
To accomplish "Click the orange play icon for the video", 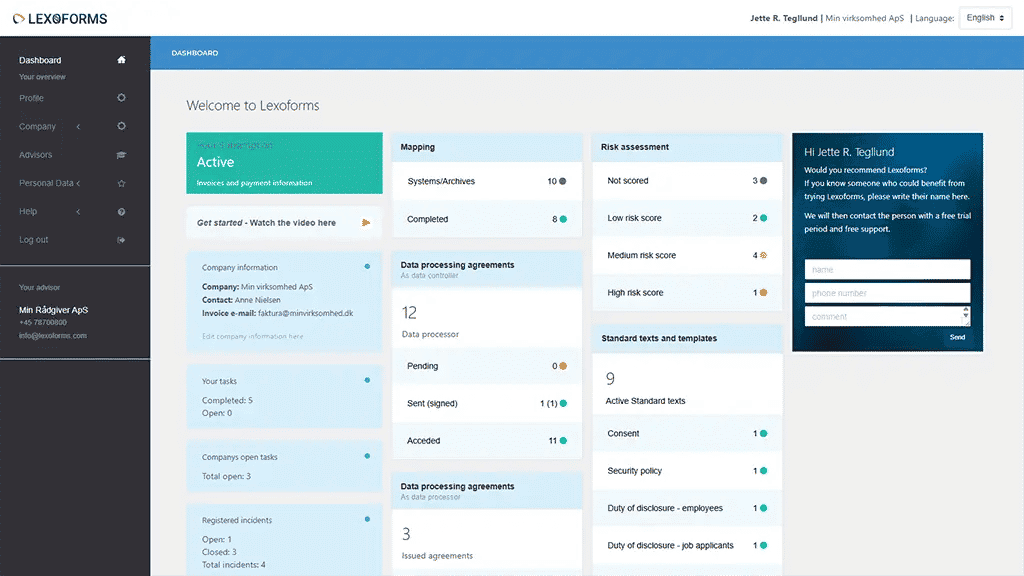I will pos(366,223).
